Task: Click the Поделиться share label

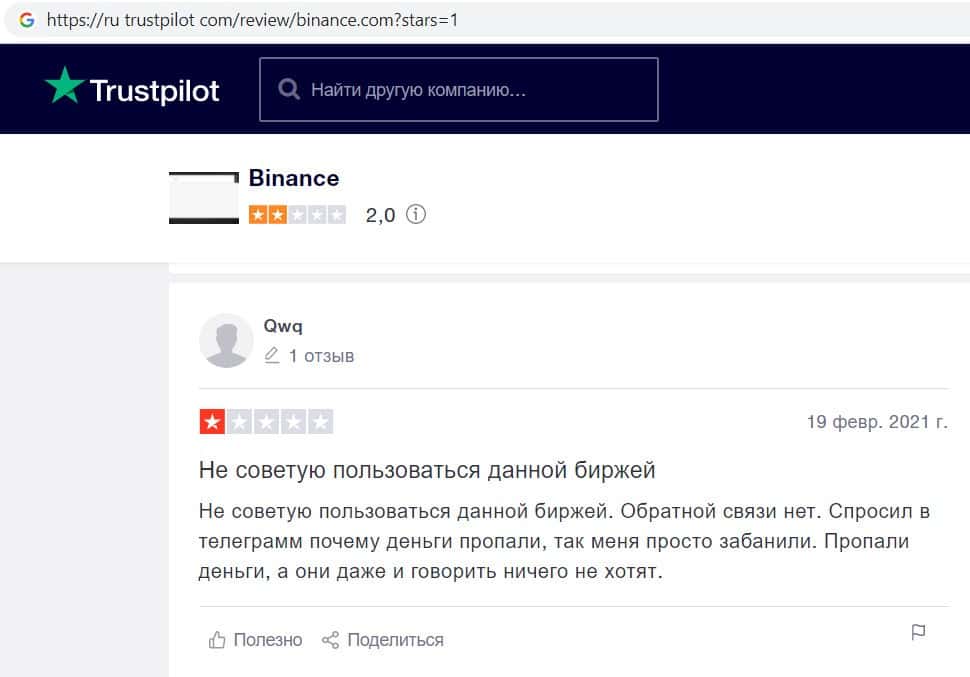Action: (x=395, y=639)
